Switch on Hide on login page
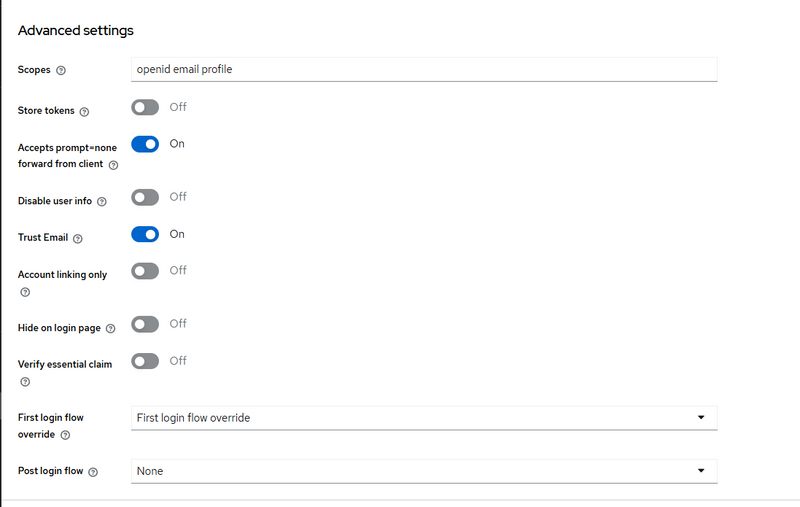This screenshot has height=507, width=800. point(146,324)
